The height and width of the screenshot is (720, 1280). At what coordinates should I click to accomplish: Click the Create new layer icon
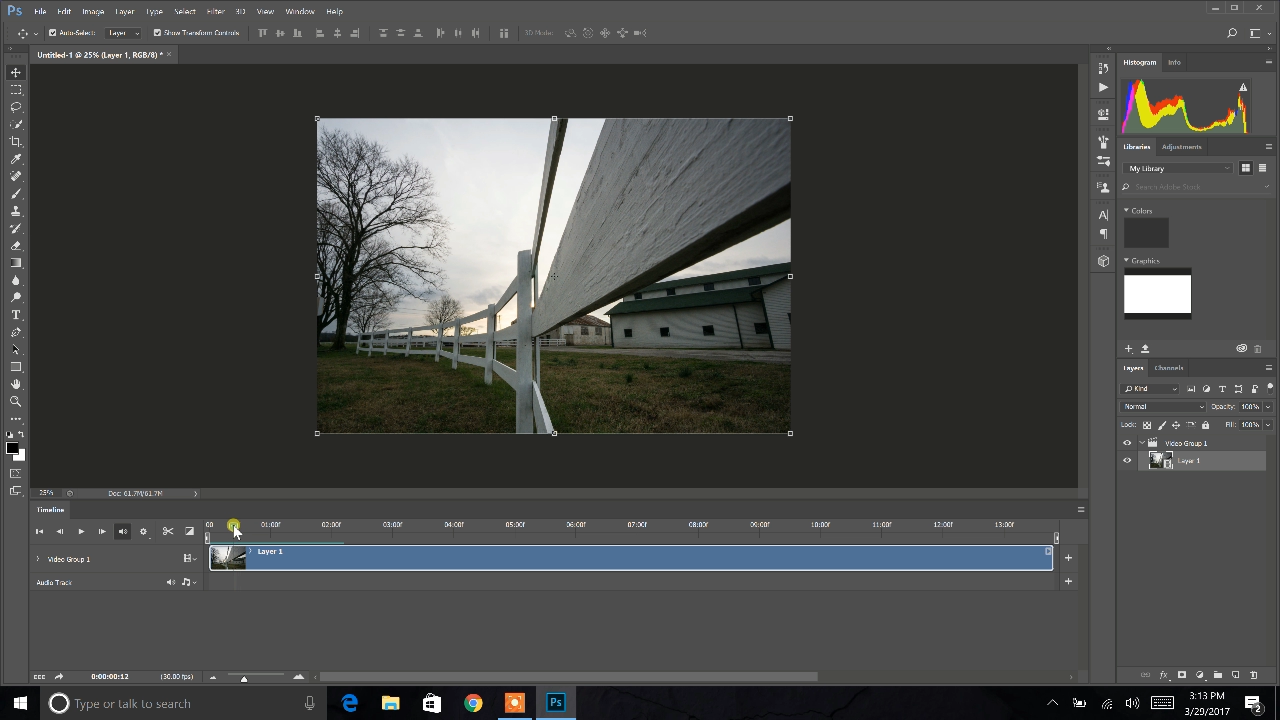pyautogui.click(x=1236, y=675)
